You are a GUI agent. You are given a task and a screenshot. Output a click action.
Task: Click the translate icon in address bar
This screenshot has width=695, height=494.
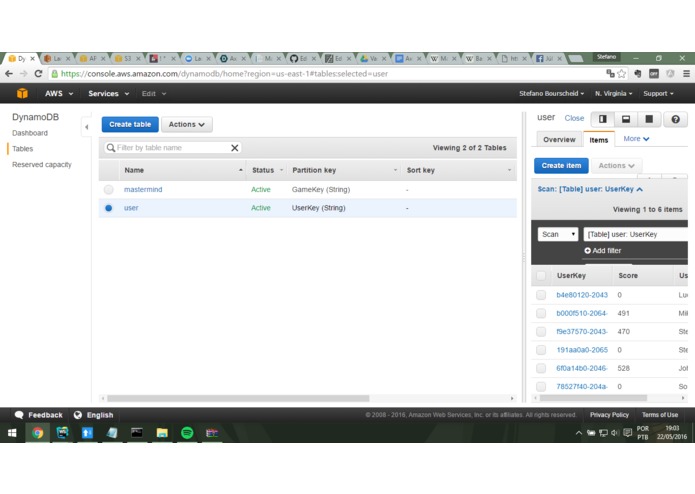tap(610, 74)
